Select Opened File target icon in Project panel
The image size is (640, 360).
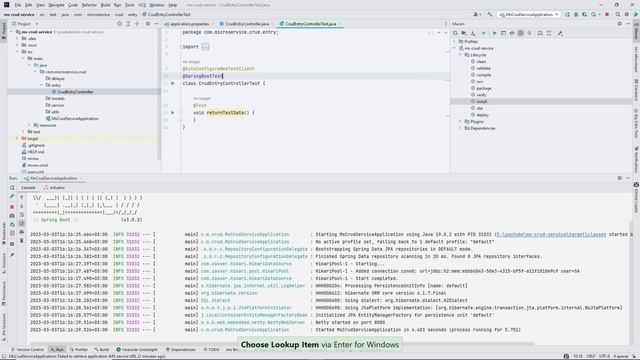click(x=119, y=24)
